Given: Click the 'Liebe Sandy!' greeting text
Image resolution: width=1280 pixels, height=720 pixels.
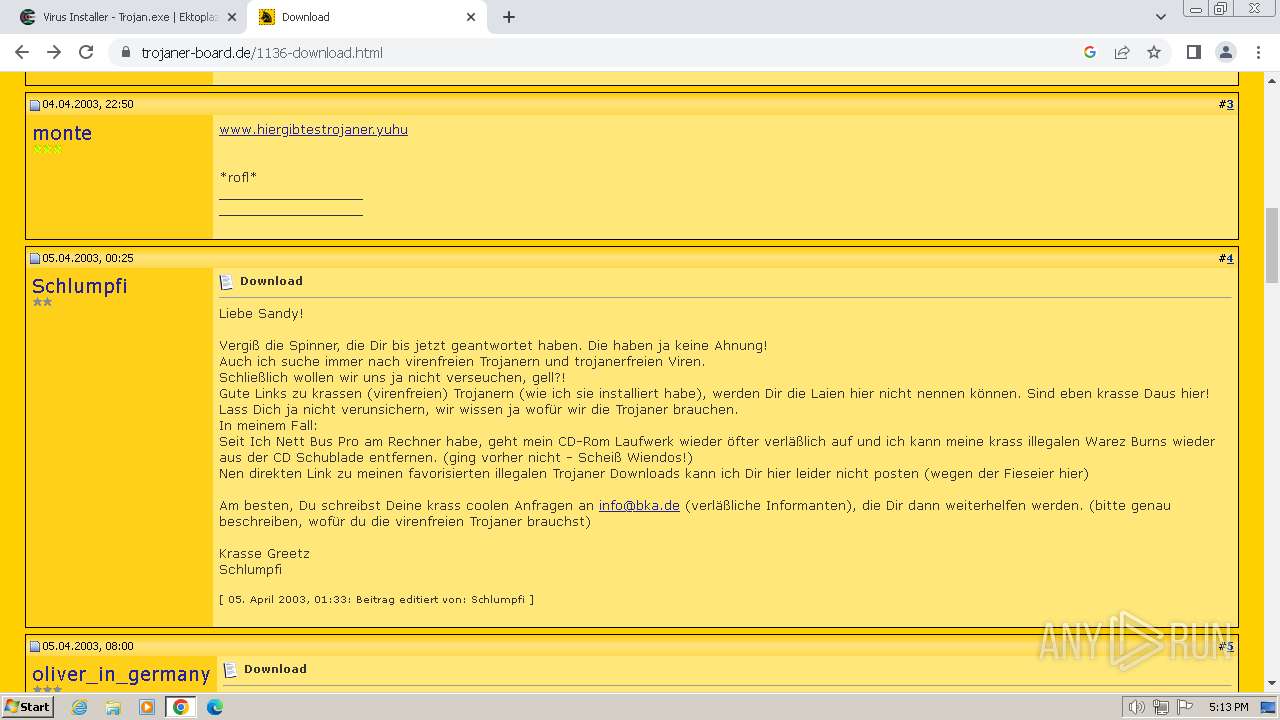Looking at the screenshot, I should pos(261,313).
